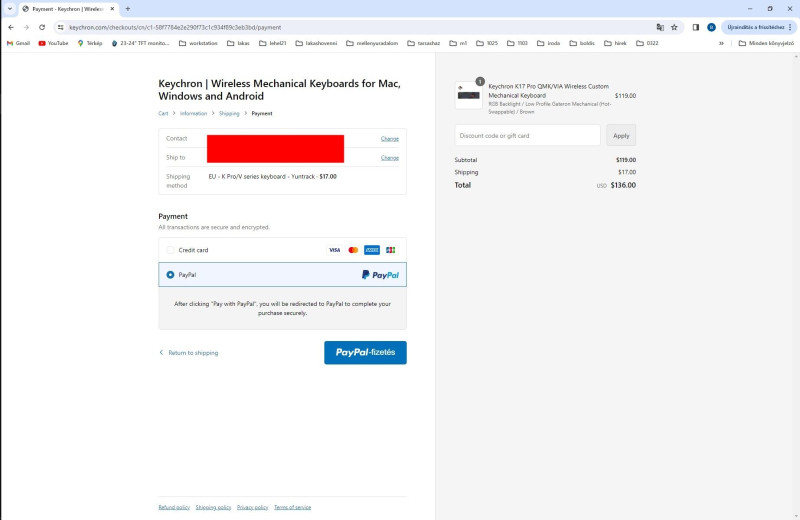Open the browser side panel icon
The height and width of the screenshot is (520, 800).
pyautogui.click(x=695, y=28)
